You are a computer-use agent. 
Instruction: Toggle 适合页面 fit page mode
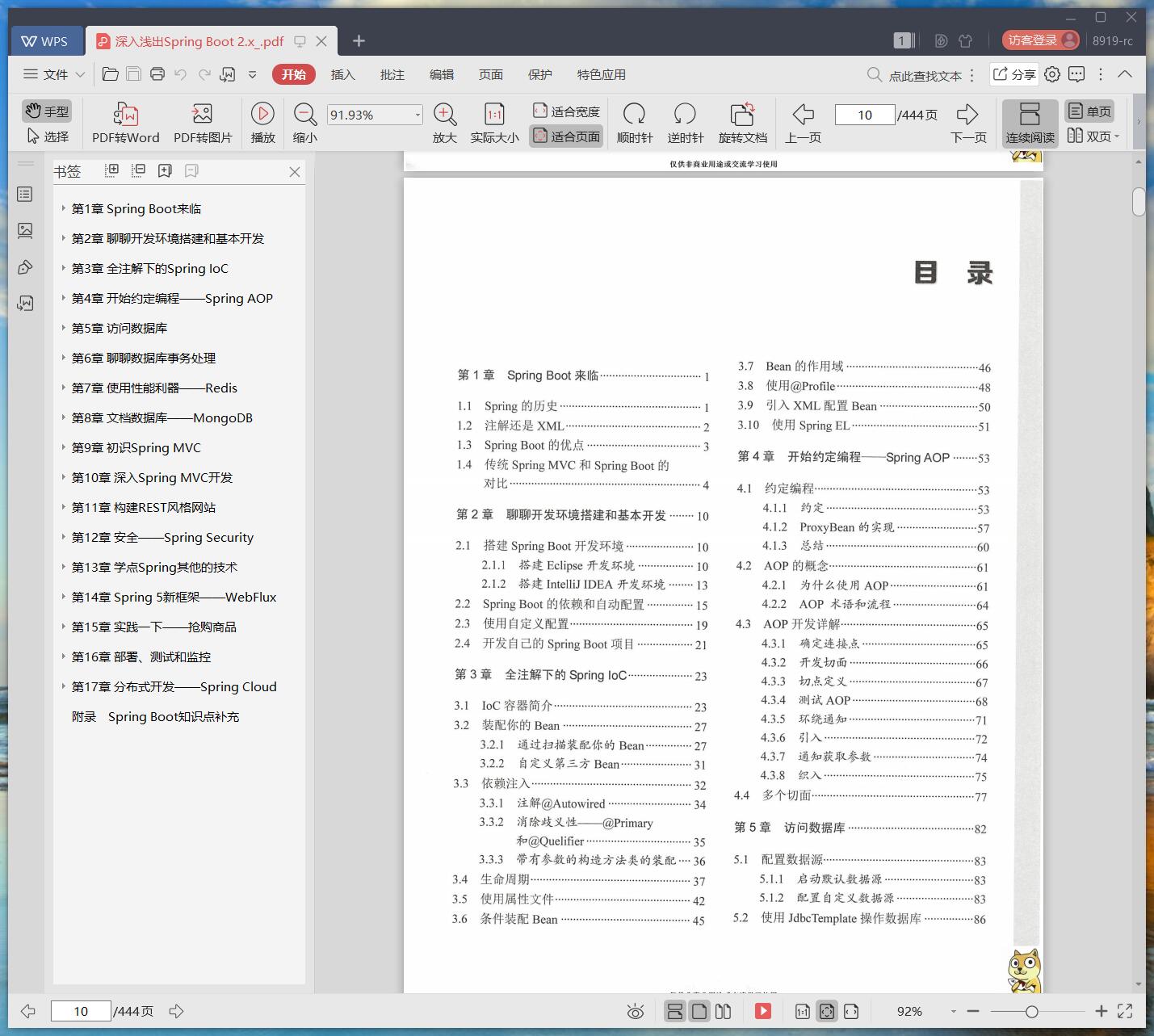566,136
